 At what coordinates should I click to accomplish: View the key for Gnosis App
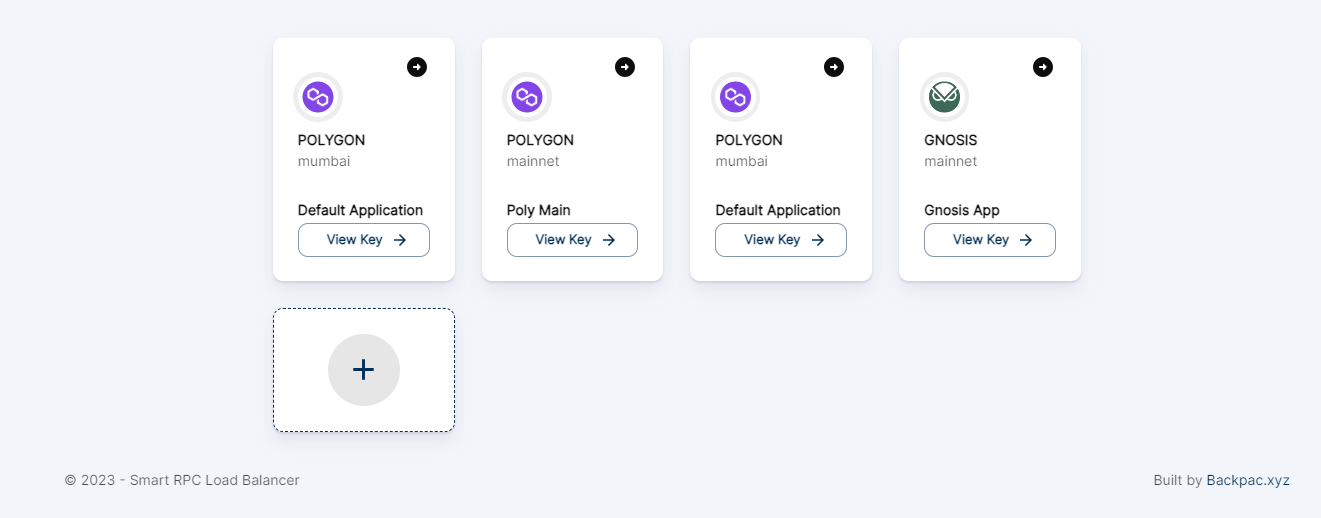[990, 240]
